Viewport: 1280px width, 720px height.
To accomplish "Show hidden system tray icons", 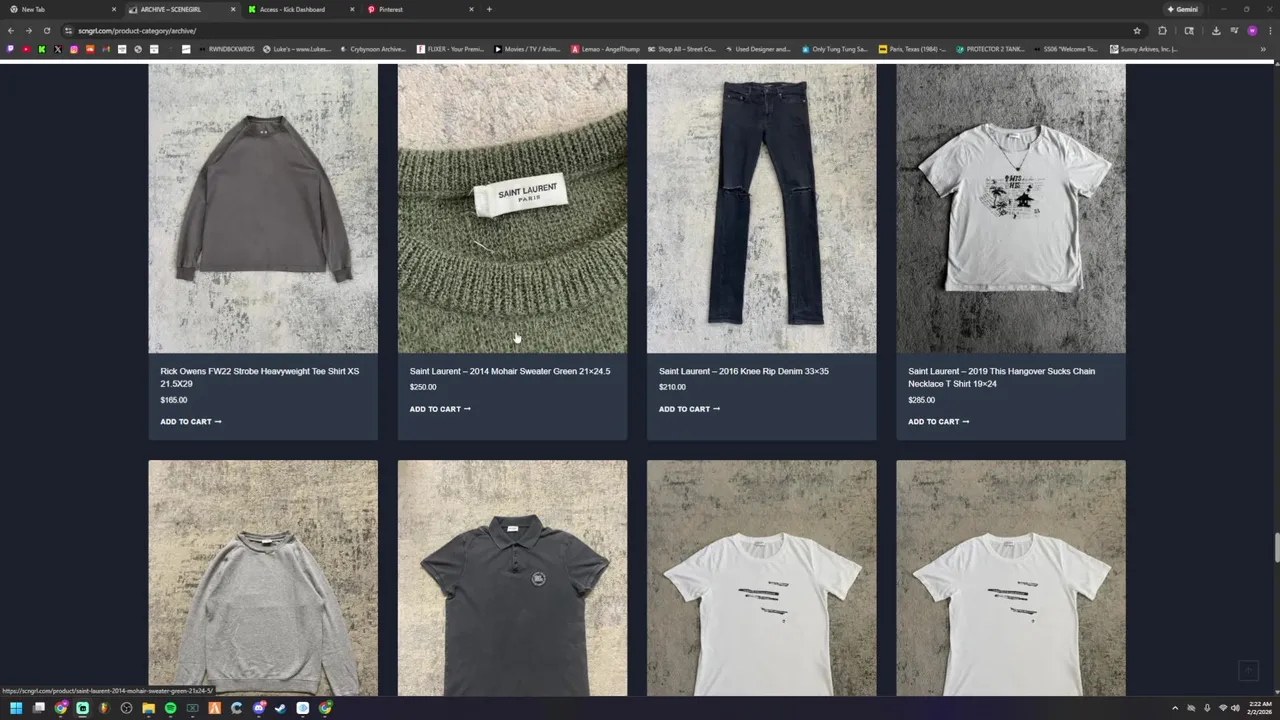I will pyautogui.click(x=1175, y=708).
